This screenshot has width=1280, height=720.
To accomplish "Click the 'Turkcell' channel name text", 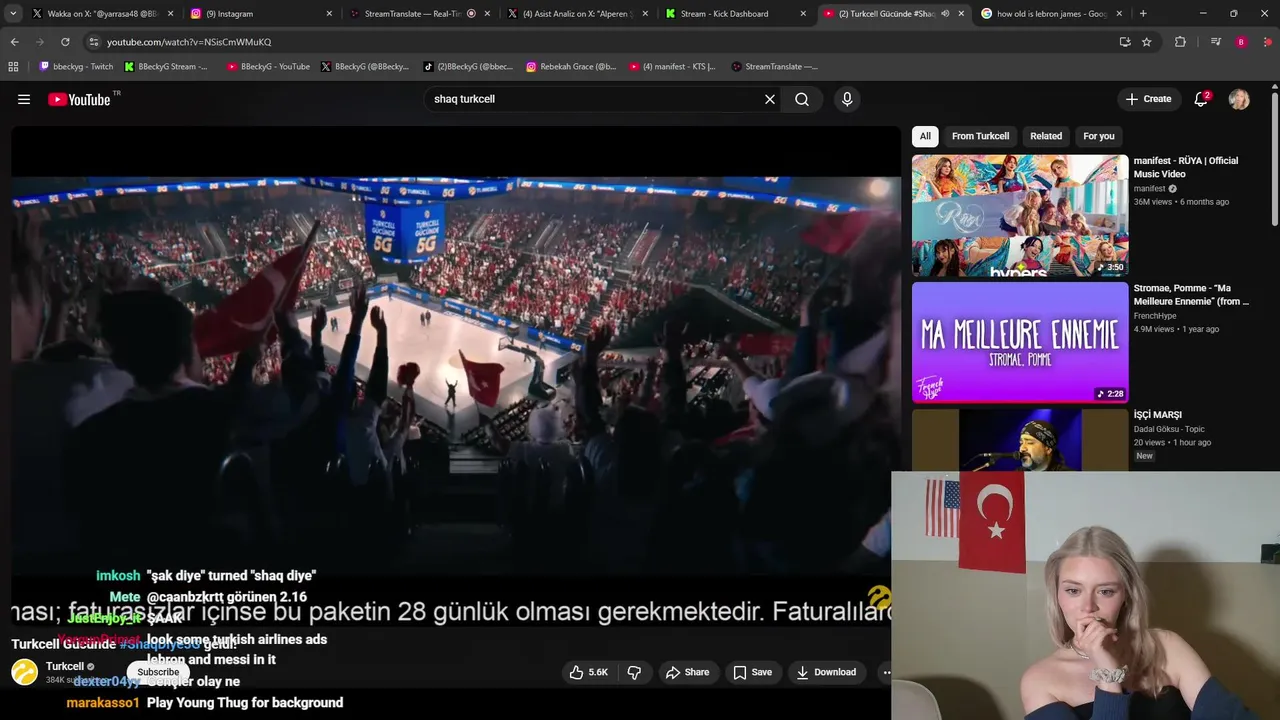I will click(x=65, y=667).
